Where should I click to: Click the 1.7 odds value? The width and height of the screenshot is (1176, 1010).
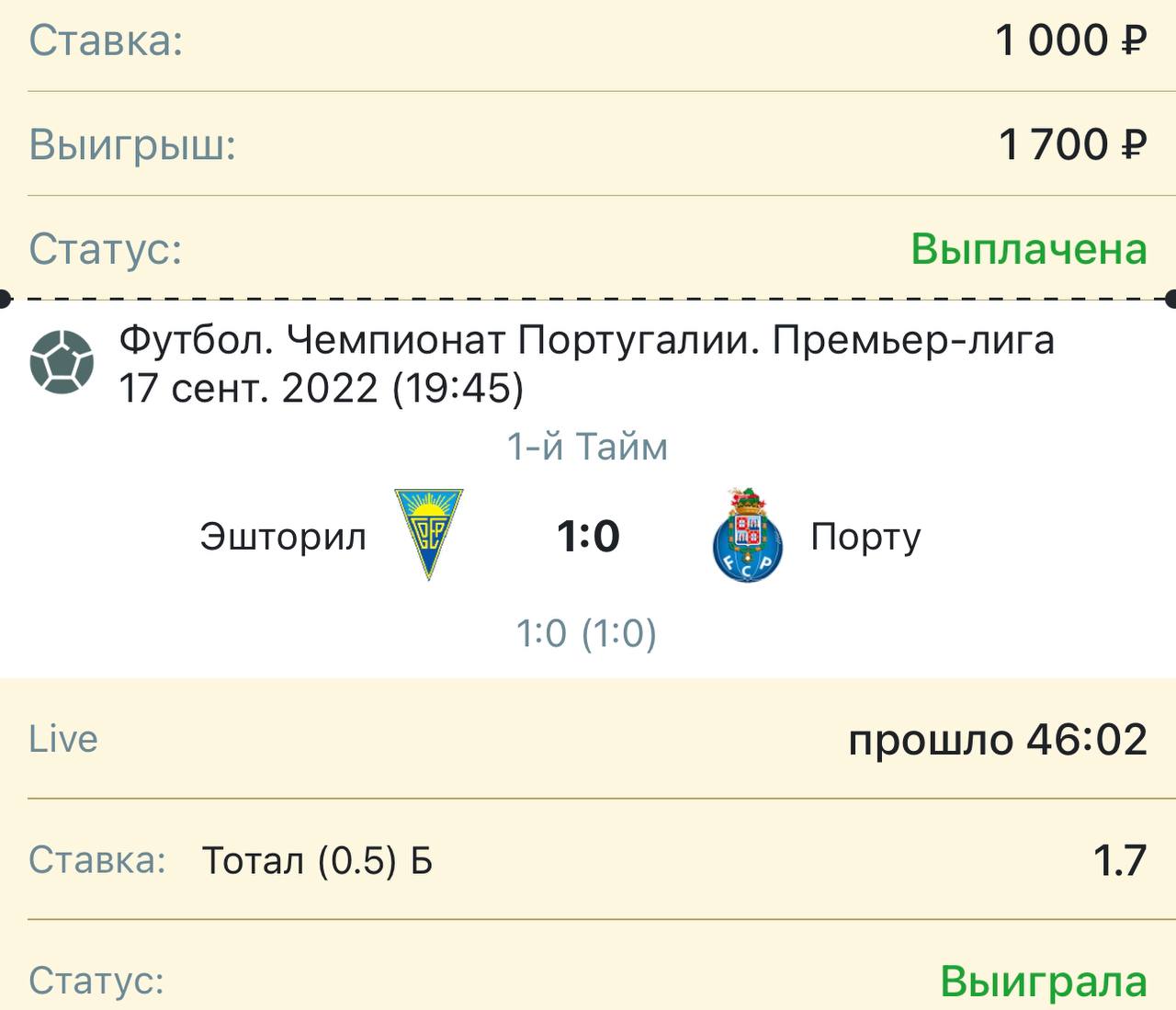click(x=1119, y=861)
